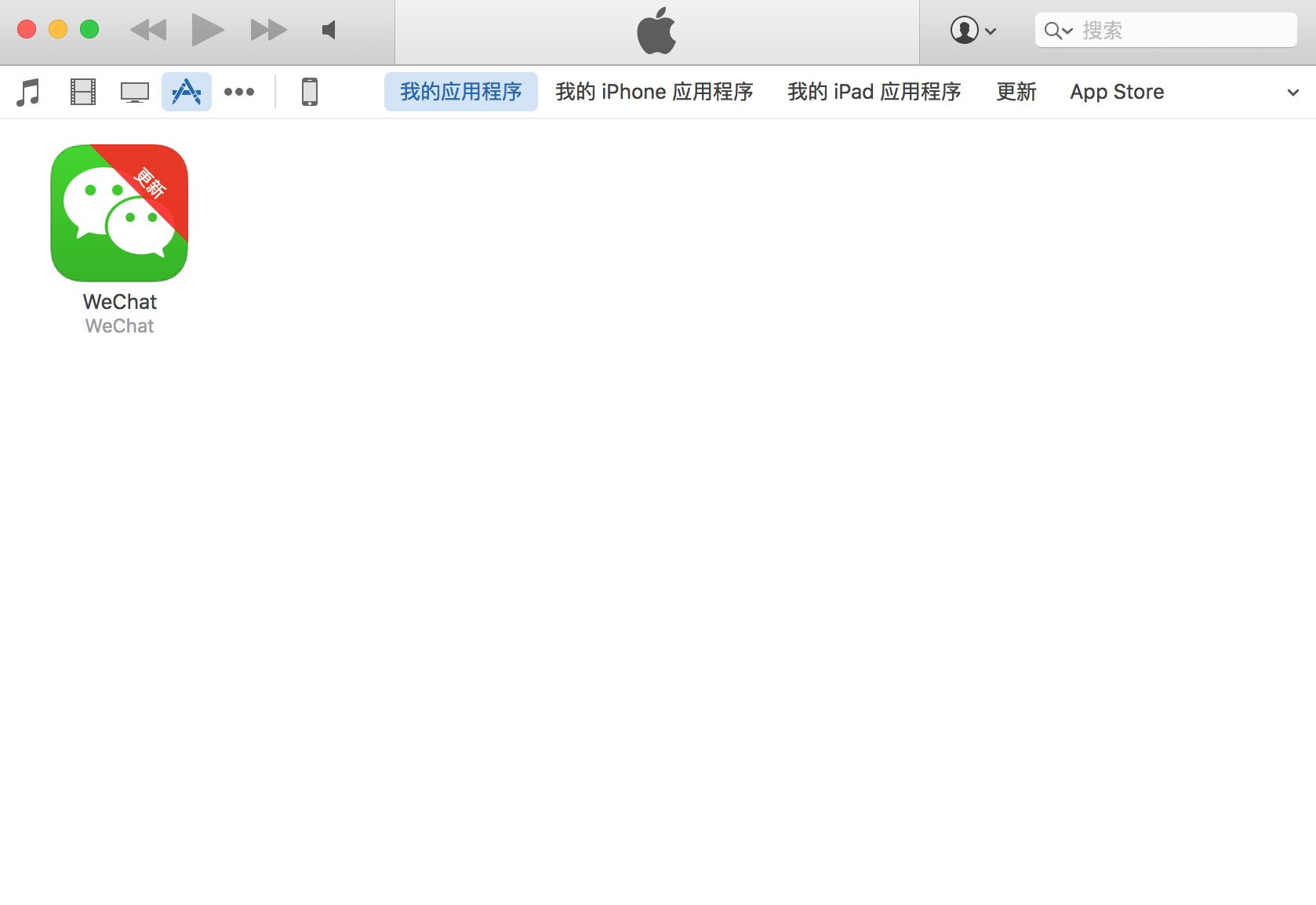The width and height of the screenshot is (1316, 905).
Task: Open the Music library icon
Action: coord(28,92)
